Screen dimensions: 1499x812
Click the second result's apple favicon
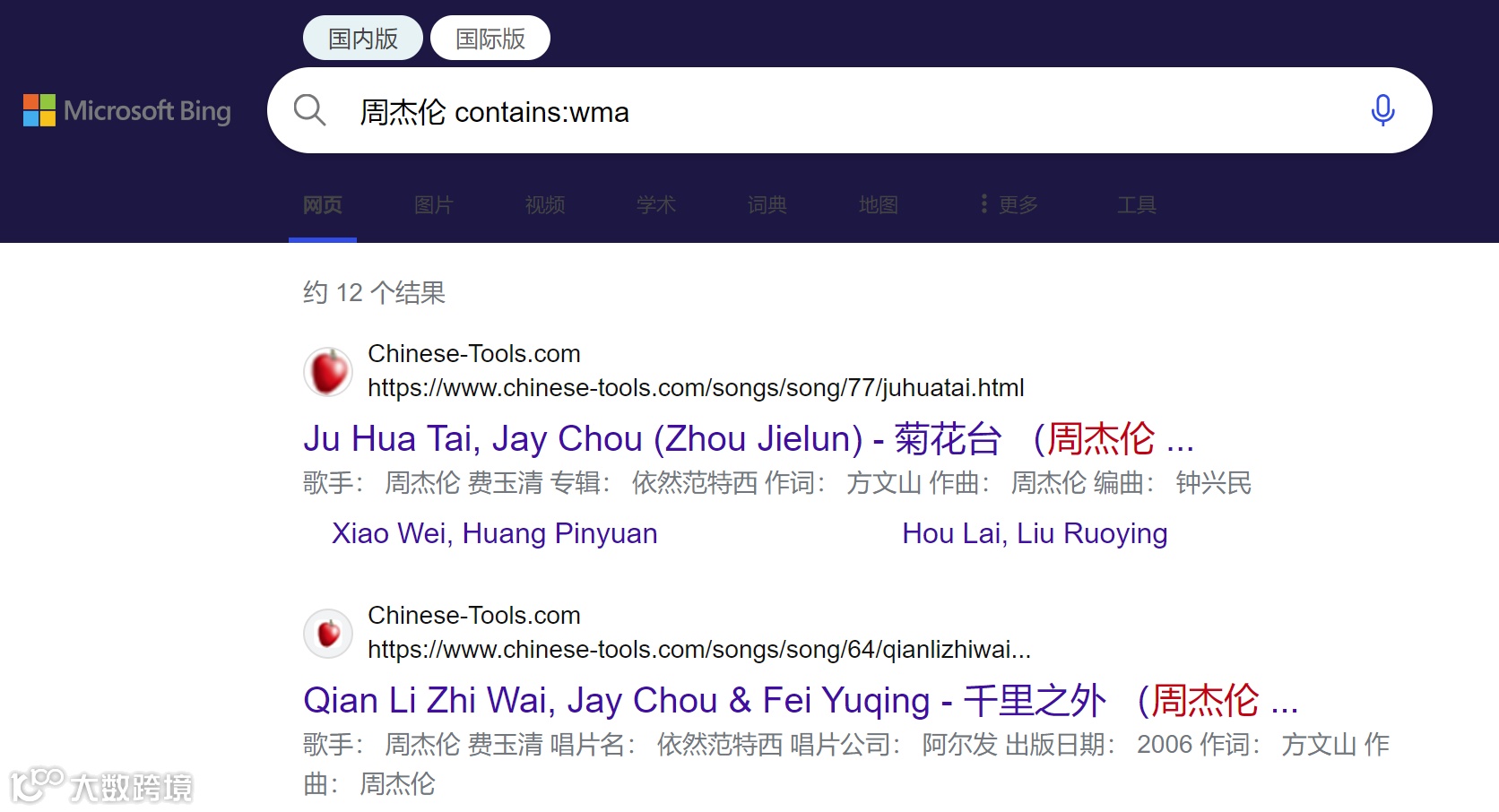click(328, 633)
